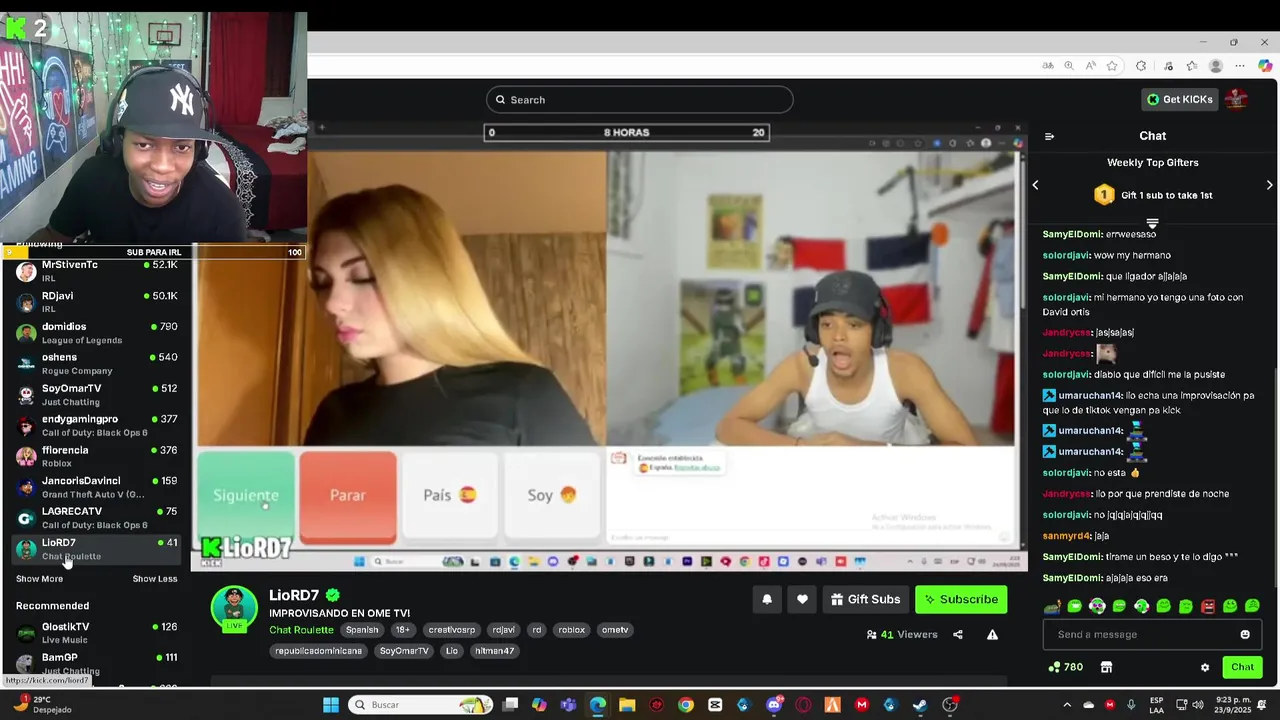
Task: Open fflorencia Roblox channel
Action: pos(96,456)
